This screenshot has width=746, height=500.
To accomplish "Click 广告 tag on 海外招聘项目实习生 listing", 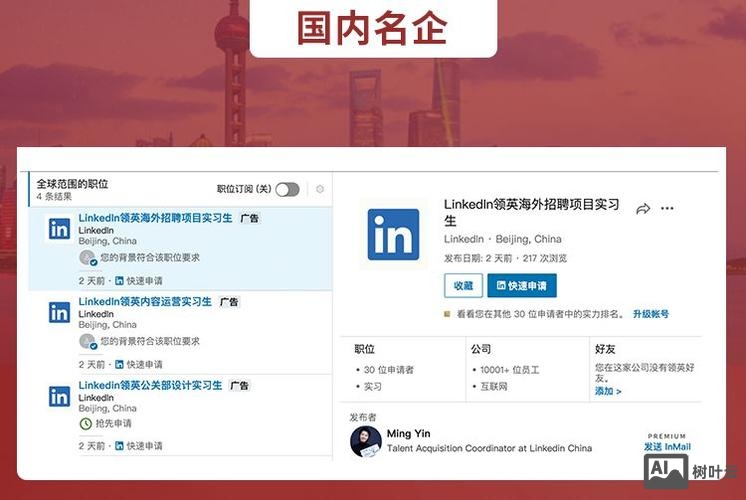I will (249, 218).
